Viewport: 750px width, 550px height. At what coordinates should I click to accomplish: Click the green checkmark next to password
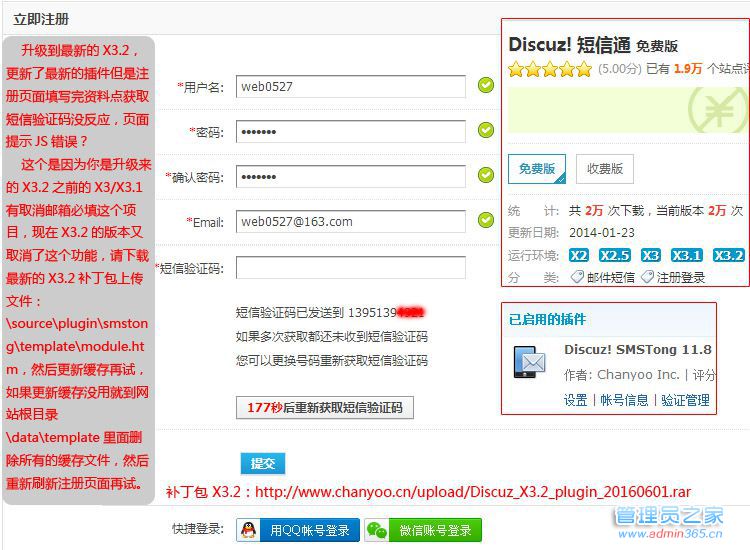click(486, 130)
